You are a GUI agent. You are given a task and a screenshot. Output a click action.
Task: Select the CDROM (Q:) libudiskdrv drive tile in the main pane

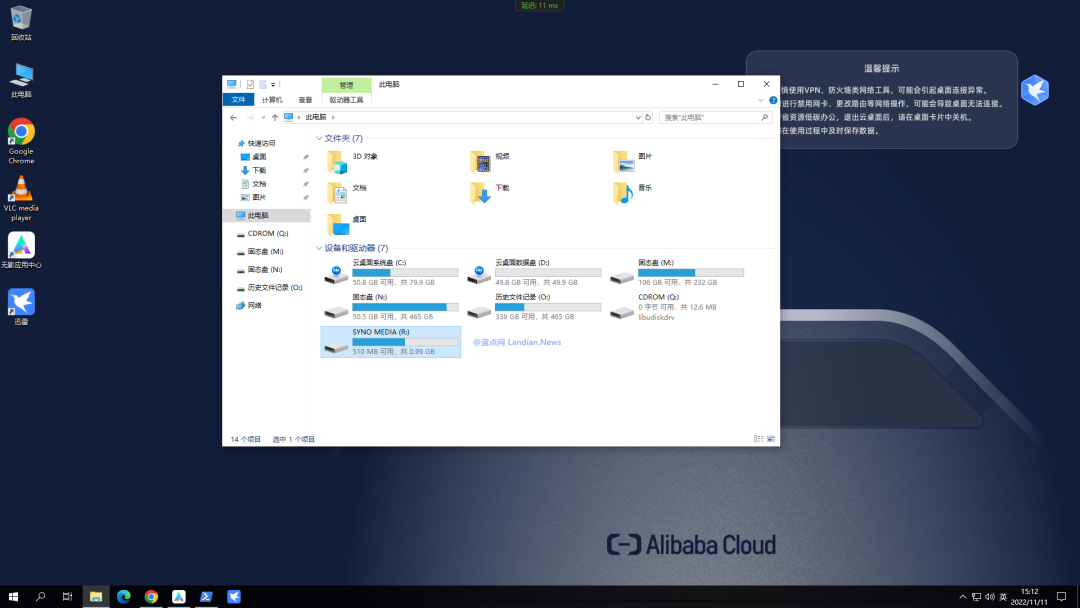coord(676,307)
